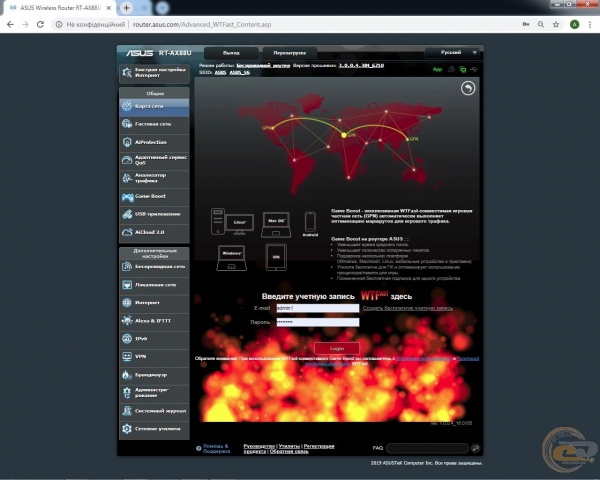Viewport: 600px width, 480px height.
Task: Open the Обратная связь footer link
Action: click(289, 451)
